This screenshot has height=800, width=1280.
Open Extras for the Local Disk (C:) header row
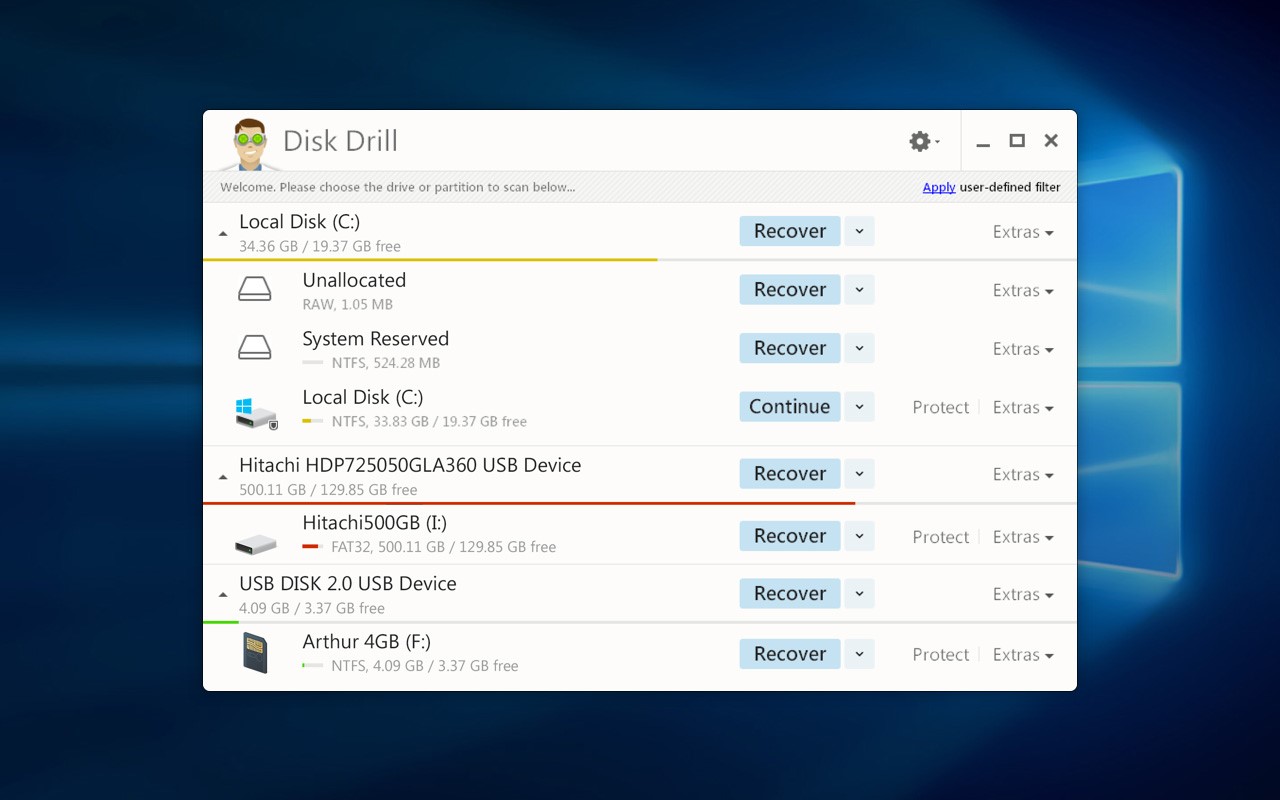[1022, 231]
